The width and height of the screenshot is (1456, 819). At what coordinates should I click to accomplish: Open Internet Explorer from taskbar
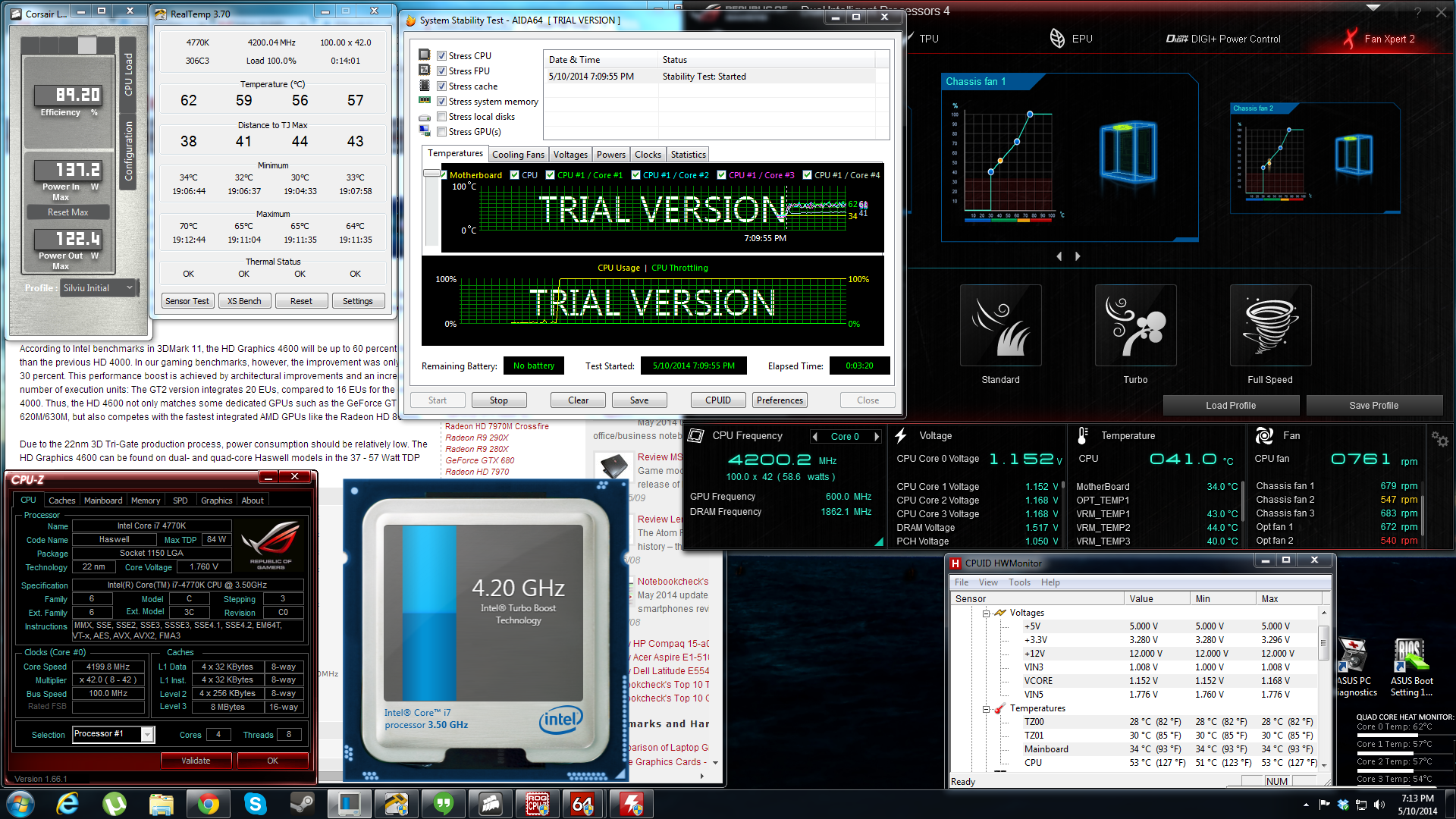coord(68,804)
